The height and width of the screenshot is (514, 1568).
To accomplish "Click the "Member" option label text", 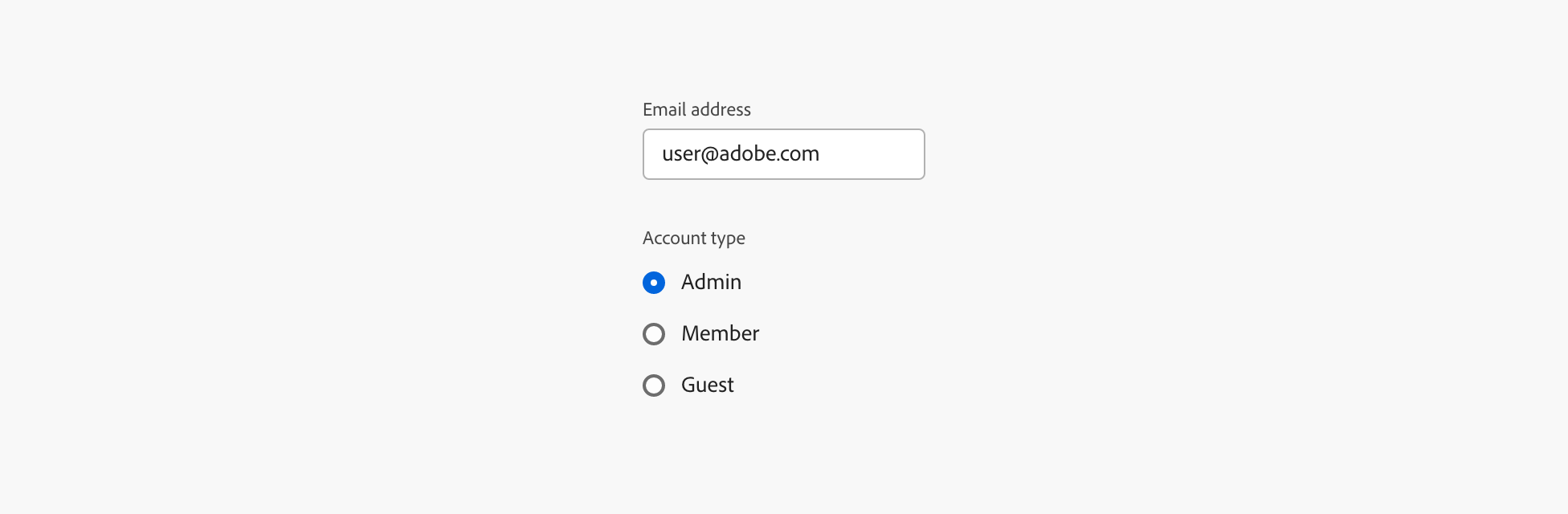I will [720, 334].
